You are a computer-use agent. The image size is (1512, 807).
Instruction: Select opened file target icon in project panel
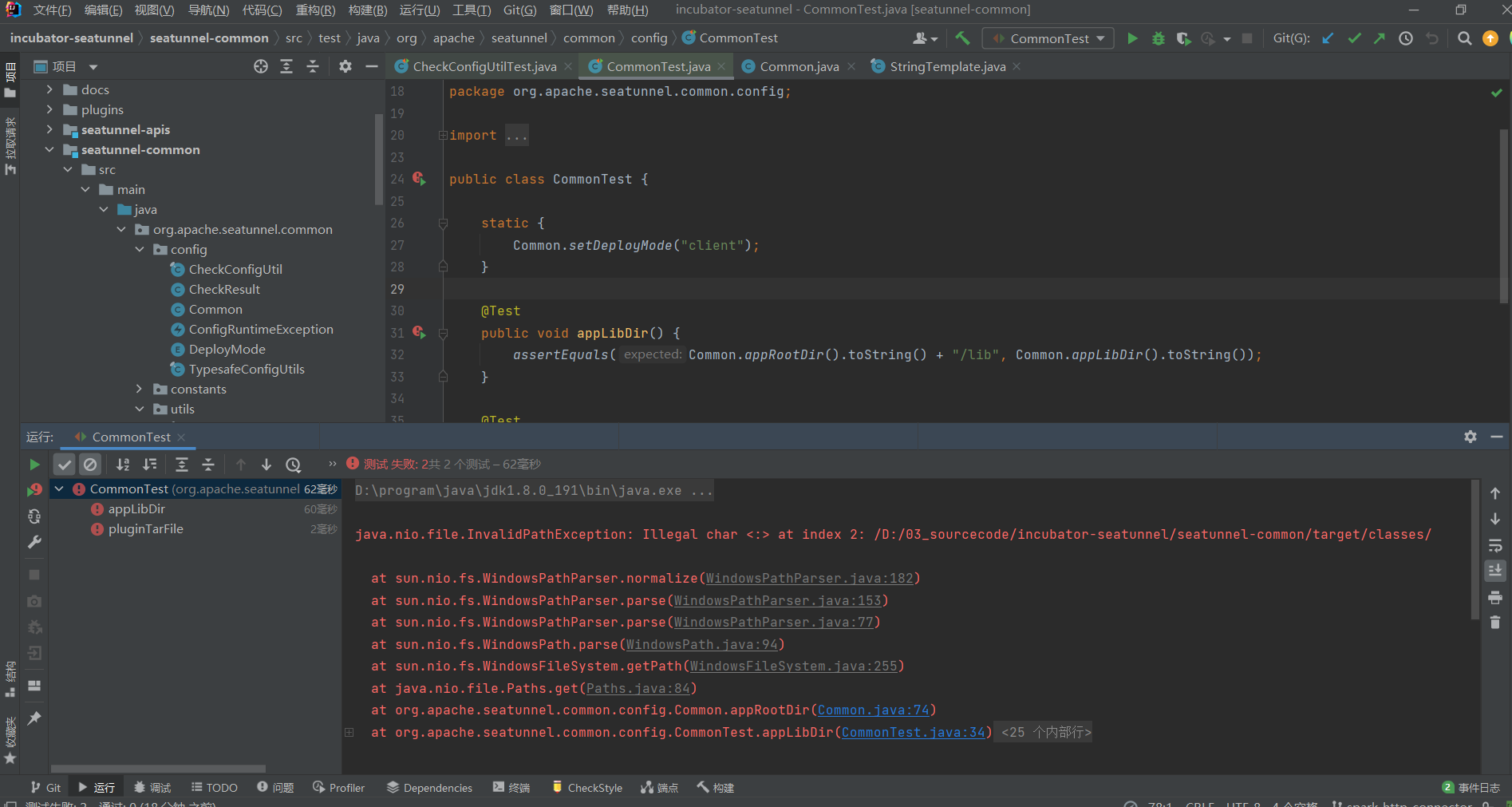tap(261, 67)
